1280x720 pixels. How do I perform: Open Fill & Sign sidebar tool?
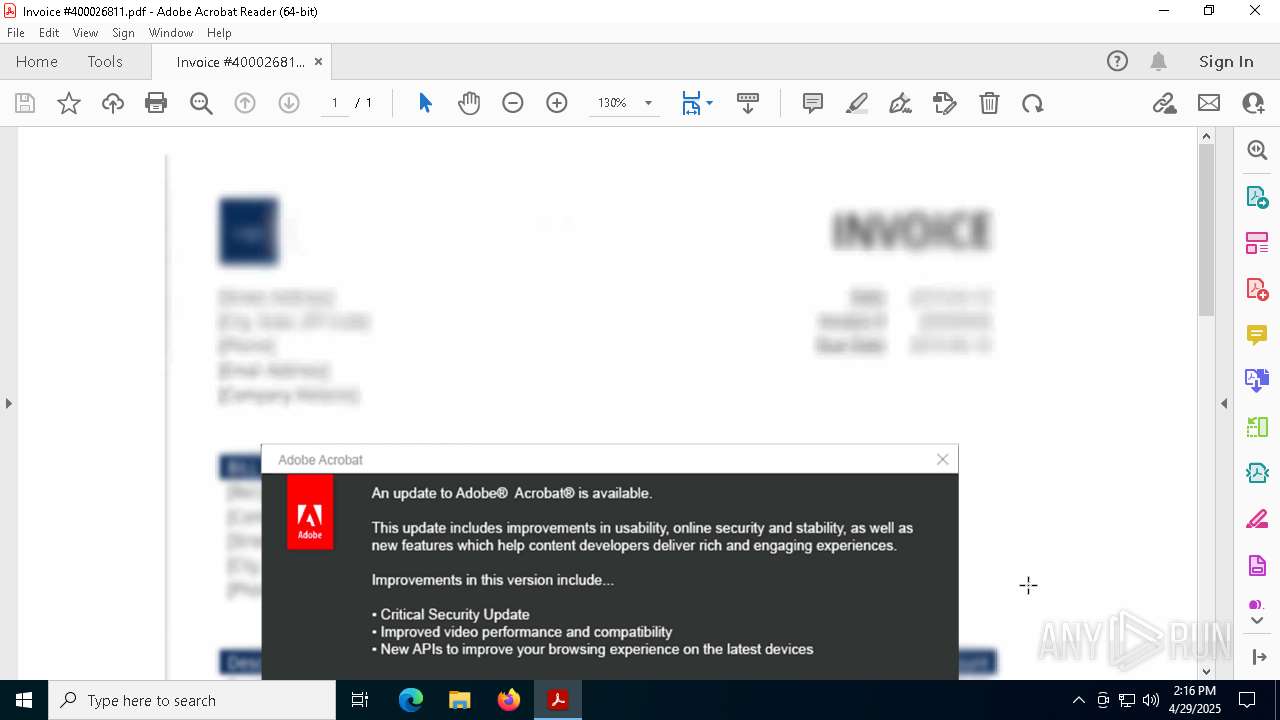pyautogui.click(x=1257, y=519)
